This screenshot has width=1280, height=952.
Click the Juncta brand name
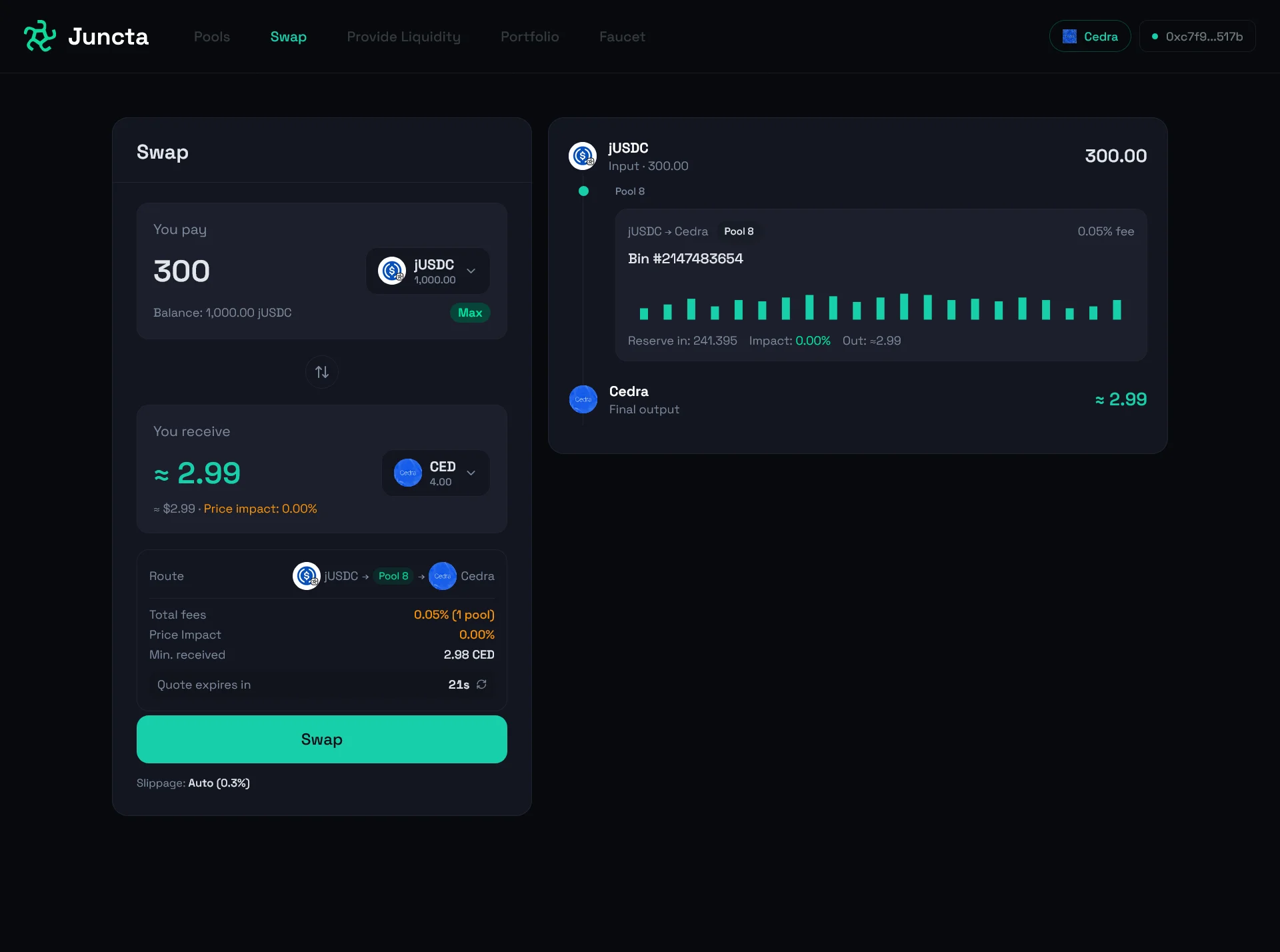[x=109, y=36]
